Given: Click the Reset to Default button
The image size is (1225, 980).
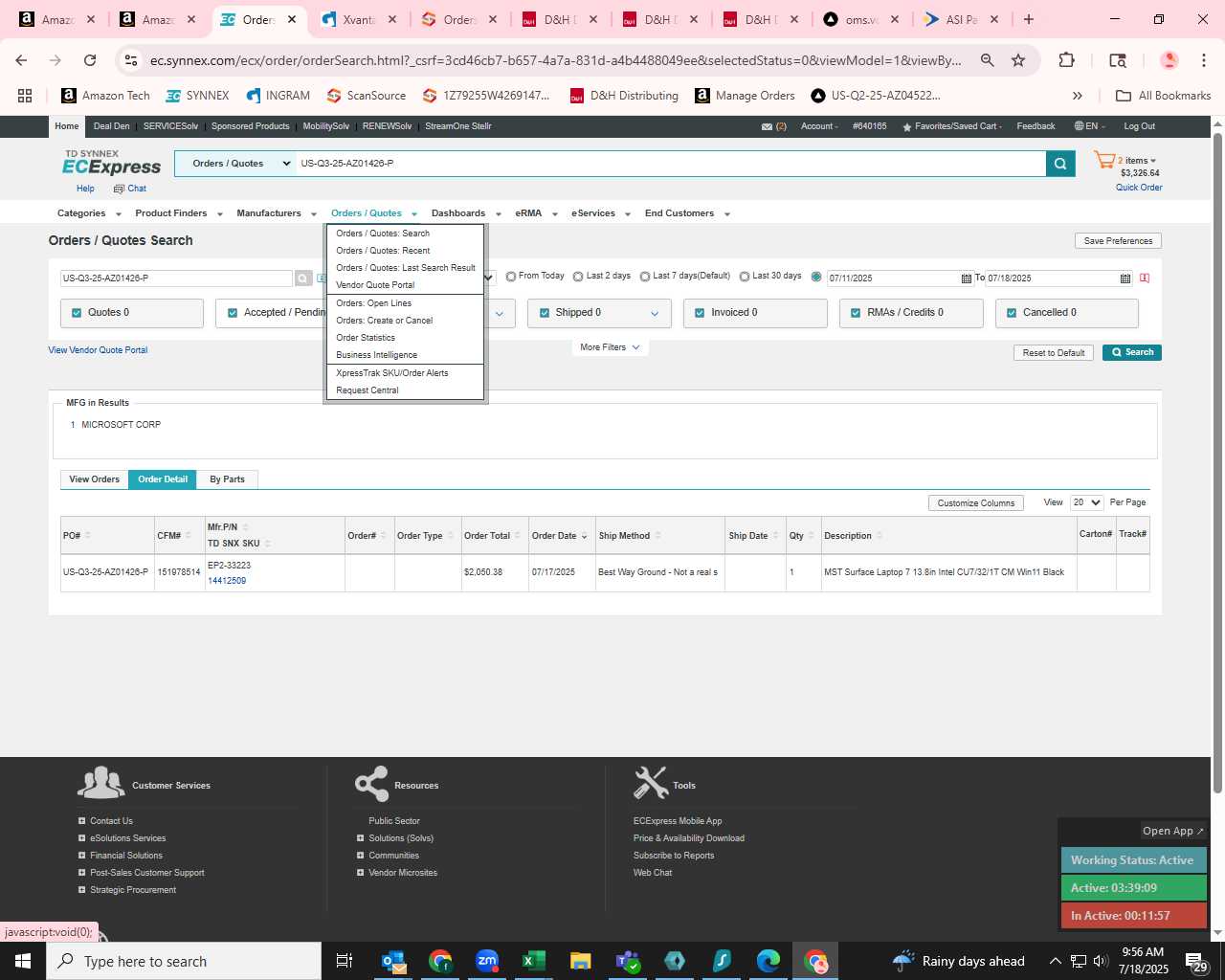Looking at the screenshot, I should pos(1054,353).
